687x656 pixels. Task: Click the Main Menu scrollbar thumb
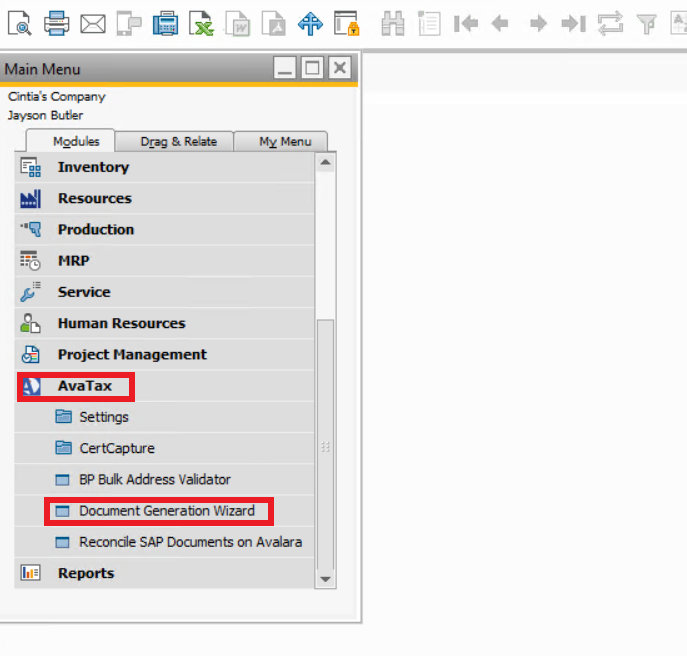click(325, 445)
